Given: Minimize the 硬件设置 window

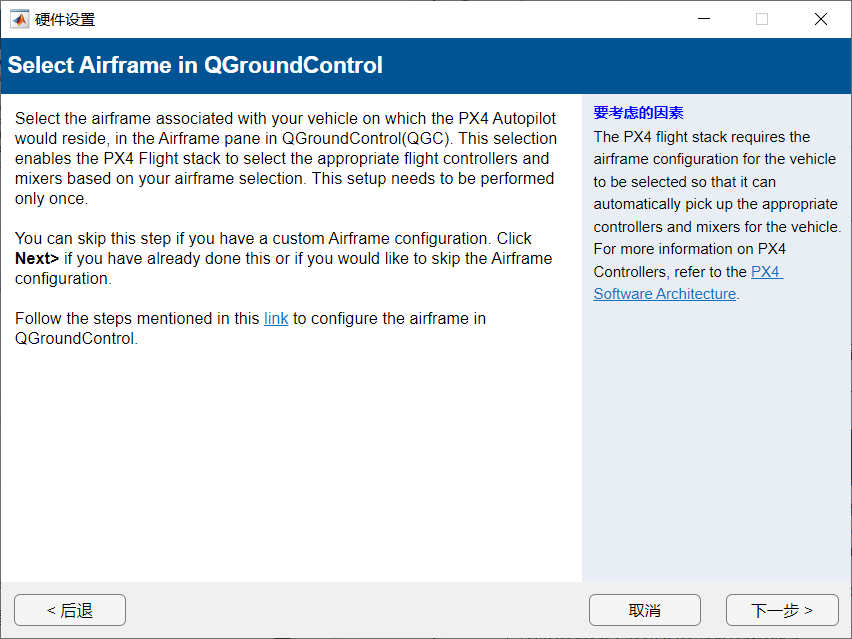Looking at the screenshot, I should point(704,19).
